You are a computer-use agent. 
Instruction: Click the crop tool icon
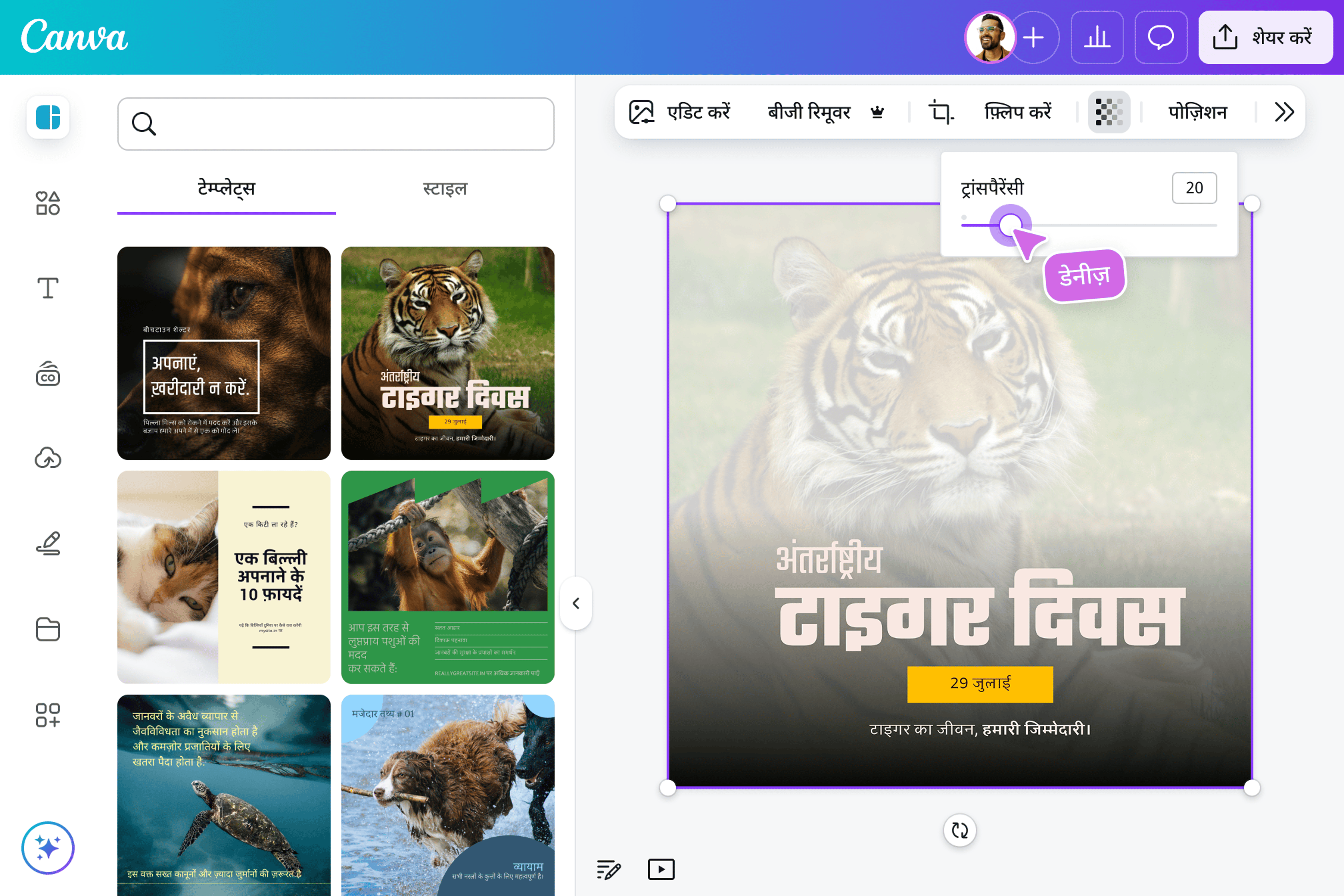[x=940, y=112]
